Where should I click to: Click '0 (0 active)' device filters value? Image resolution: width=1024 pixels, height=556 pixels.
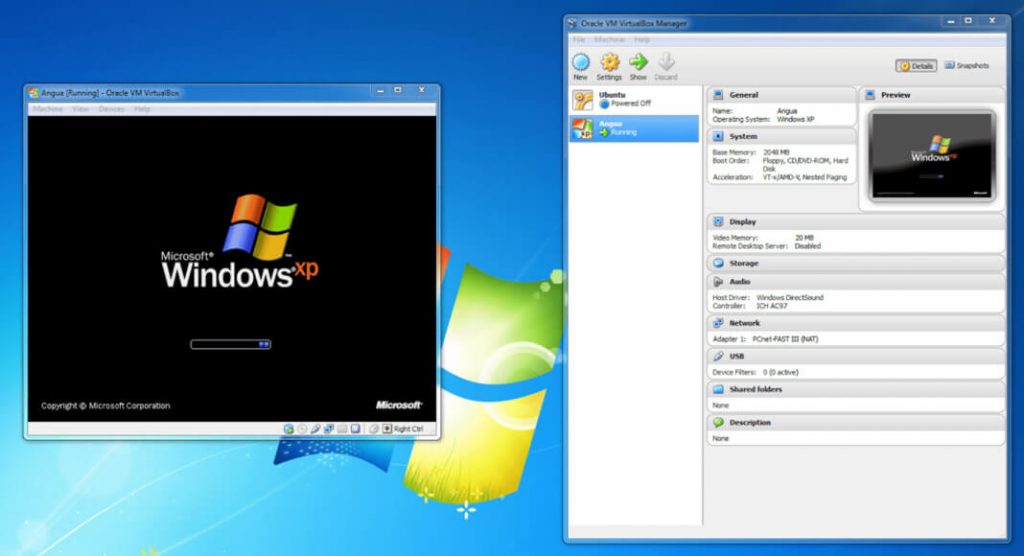point(780,372)
